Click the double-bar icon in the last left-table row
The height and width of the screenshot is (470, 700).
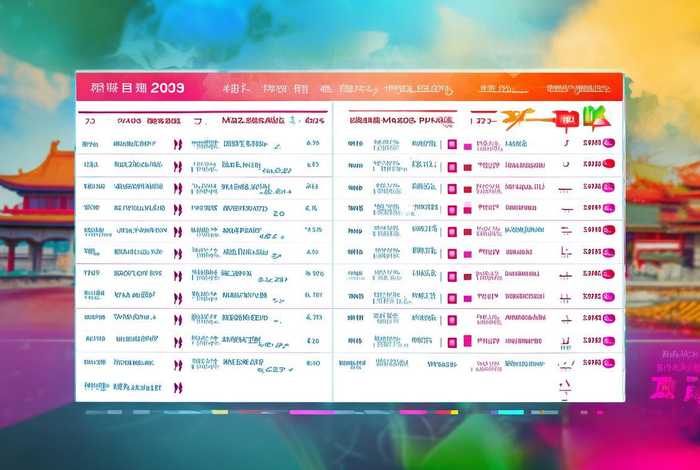[x=178, y=387]
